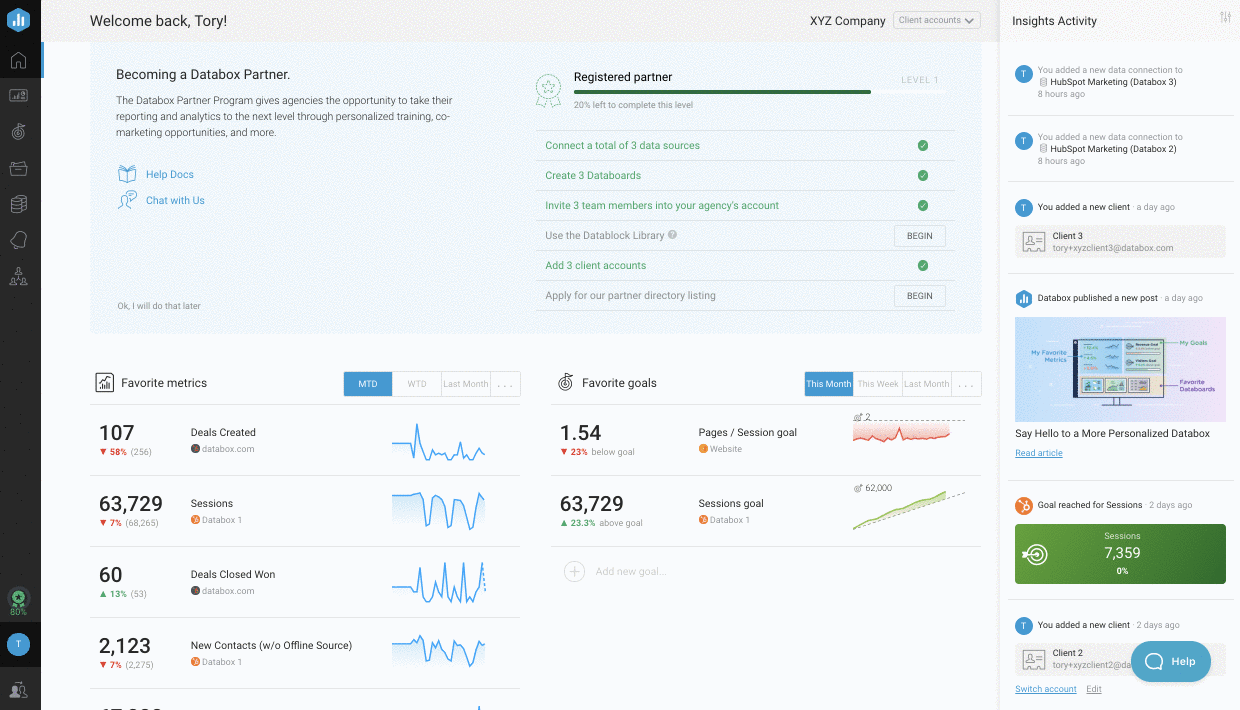
Task: Open the Deals Closed Won metric
Action: pyautogui.click(x=305, y=582)
